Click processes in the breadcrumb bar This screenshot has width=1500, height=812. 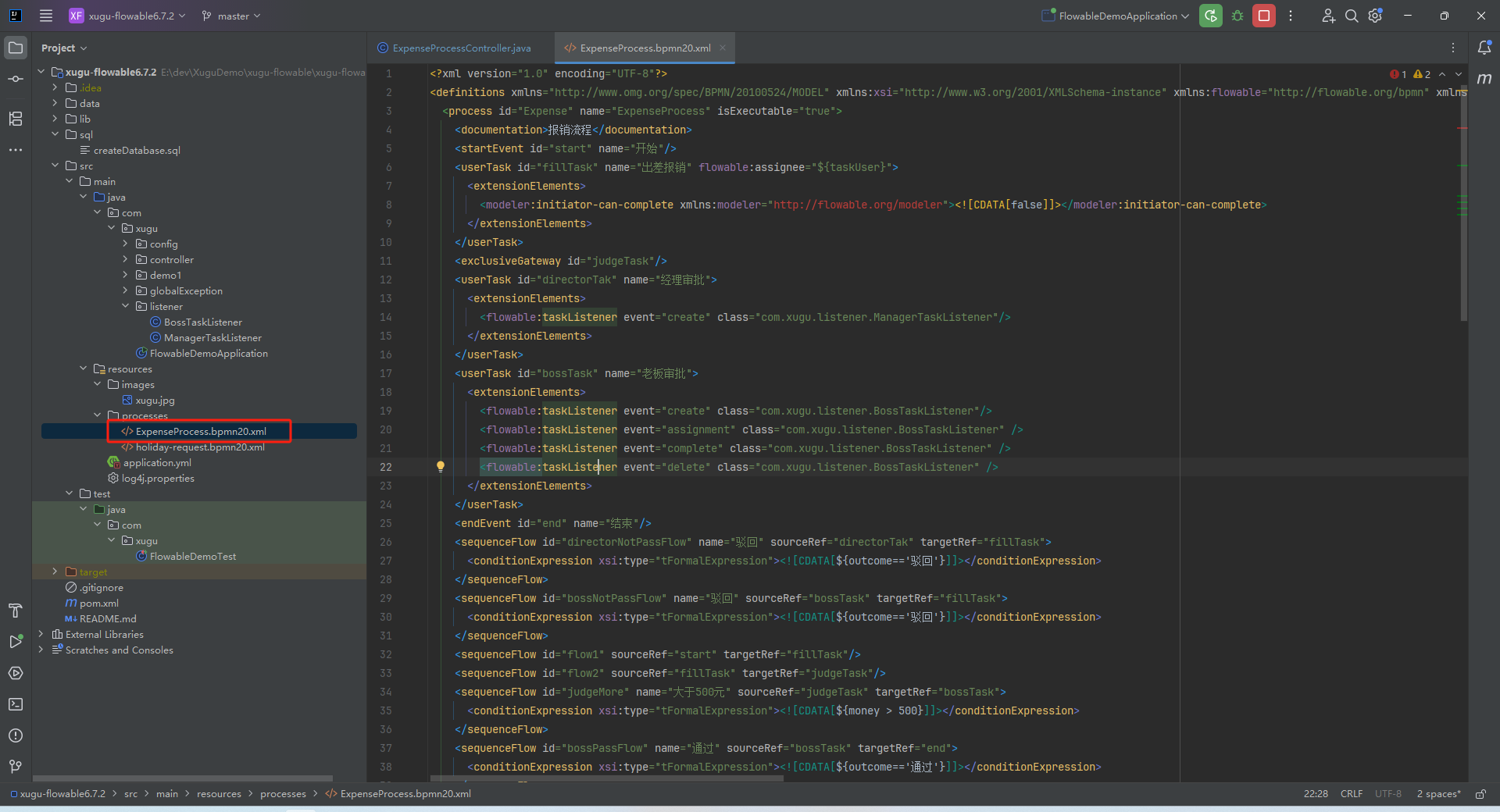click(283, 794)
